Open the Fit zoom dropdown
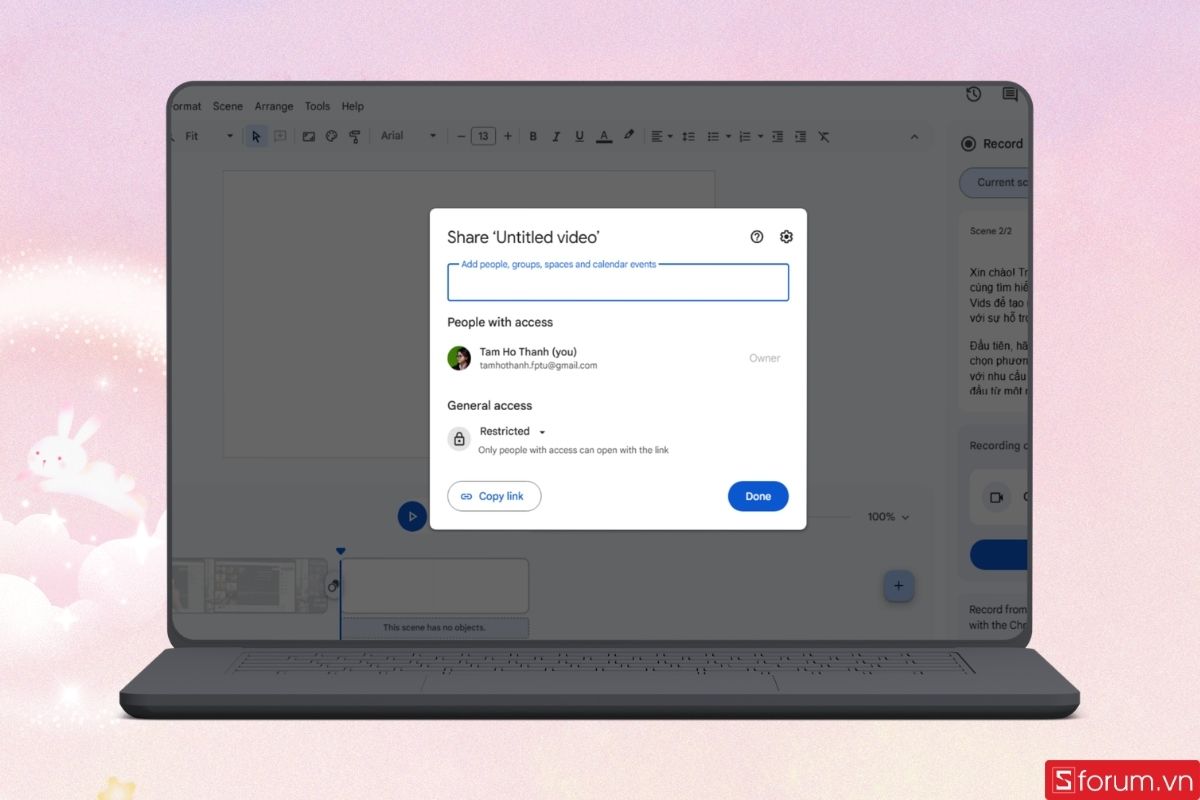 pyautogui.click(x=209, y=136)
